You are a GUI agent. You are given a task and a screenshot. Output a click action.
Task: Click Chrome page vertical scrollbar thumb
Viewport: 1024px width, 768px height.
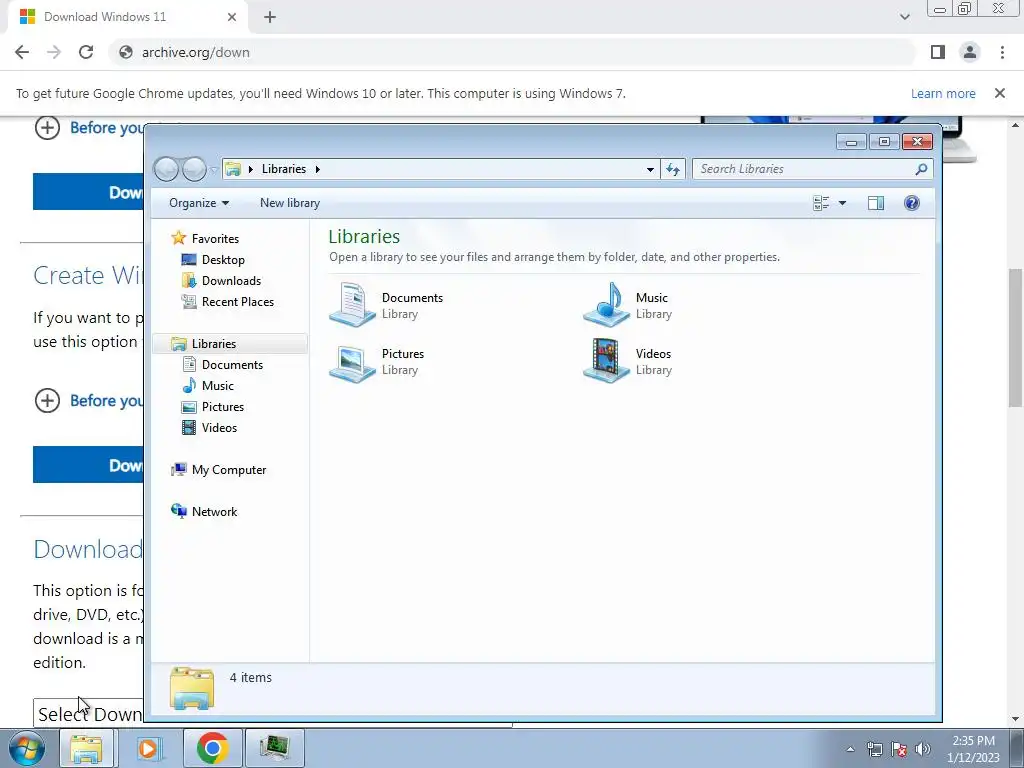coord(1016,338)
